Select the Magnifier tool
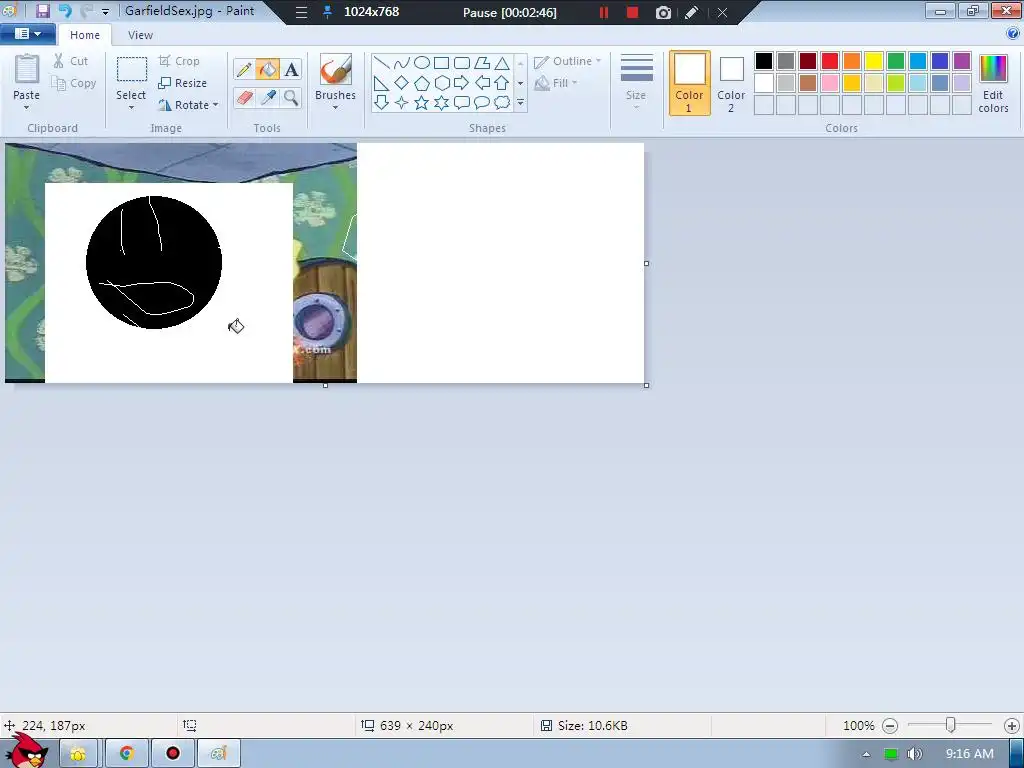The height and width of the screenshot is (768, 1024). click(291, 98)
